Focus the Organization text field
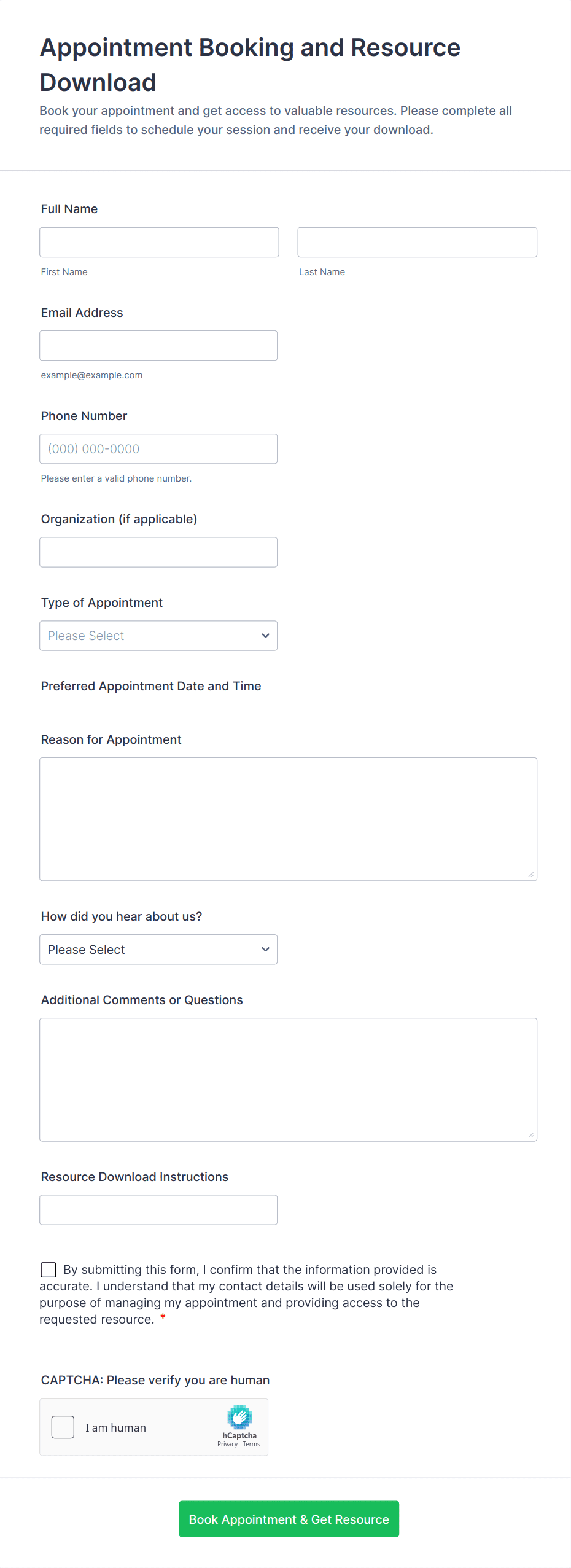 pyautogui.click(x=158, y=552)
